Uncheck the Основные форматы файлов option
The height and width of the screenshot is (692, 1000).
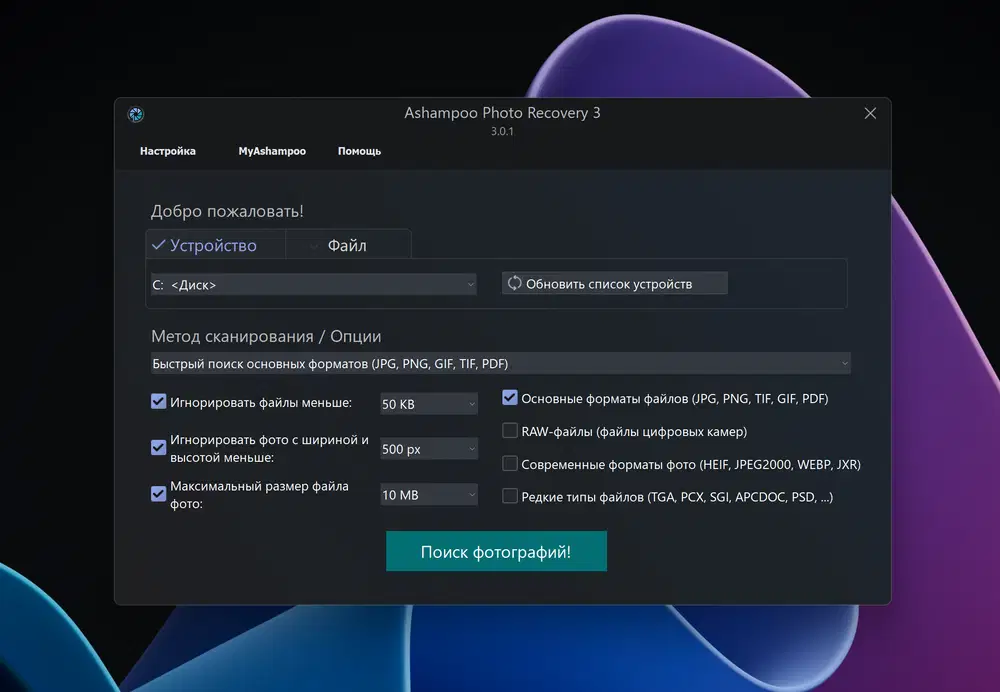coord(510,397)
